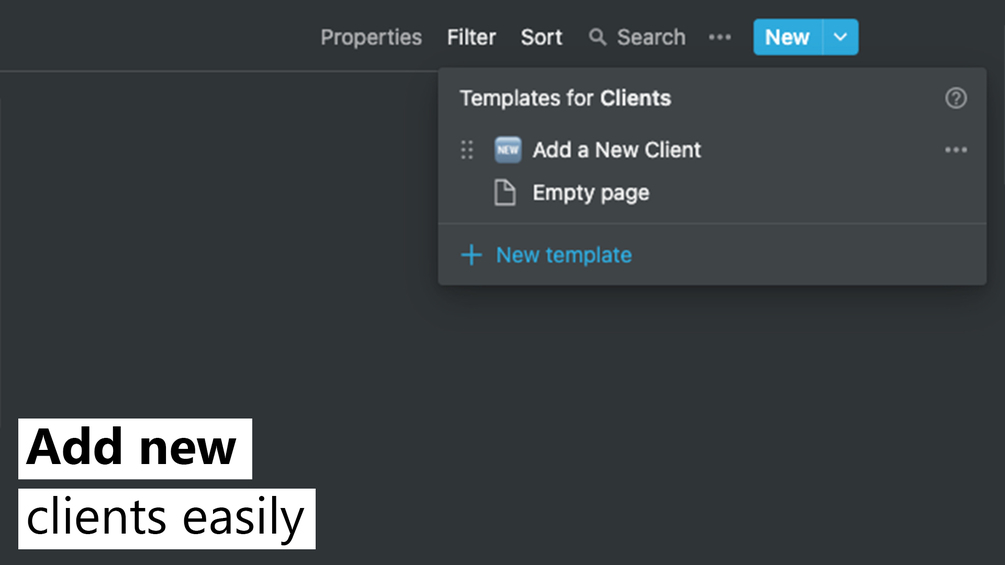
Task: Click the plus icon next to New template
Action: tap(471, 255)
